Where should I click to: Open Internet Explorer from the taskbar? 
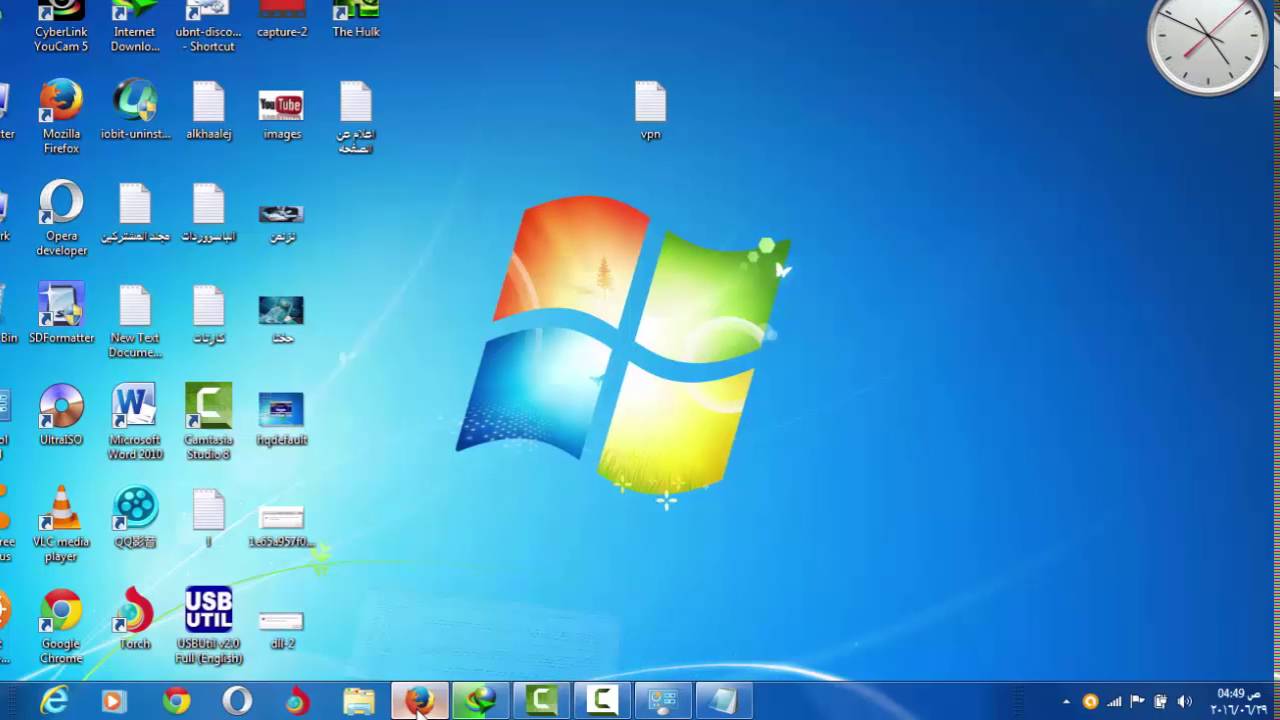[x=54, y=701]
